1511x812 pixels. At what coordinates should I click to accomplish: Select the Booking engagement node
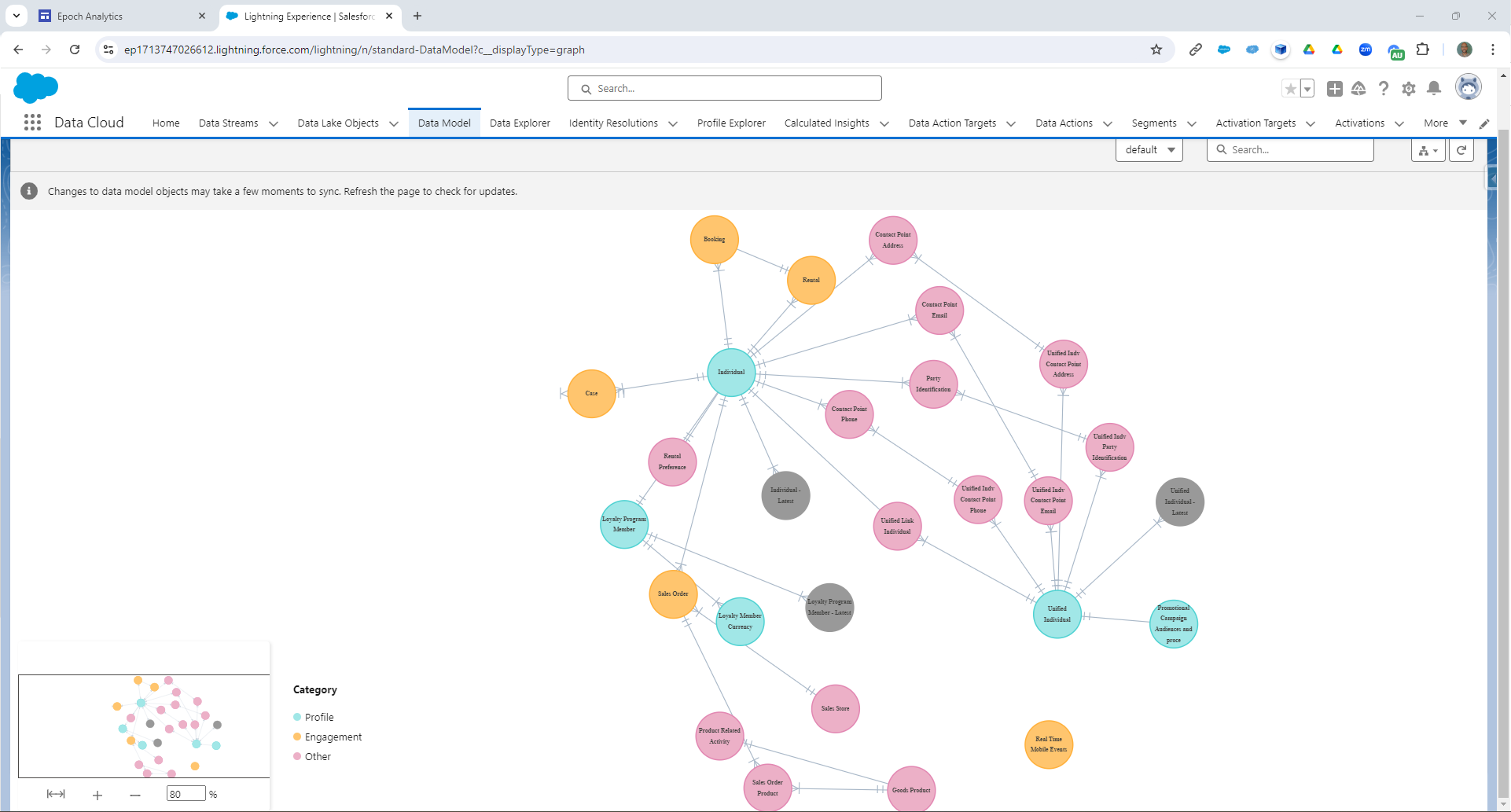tap(714, 239)
